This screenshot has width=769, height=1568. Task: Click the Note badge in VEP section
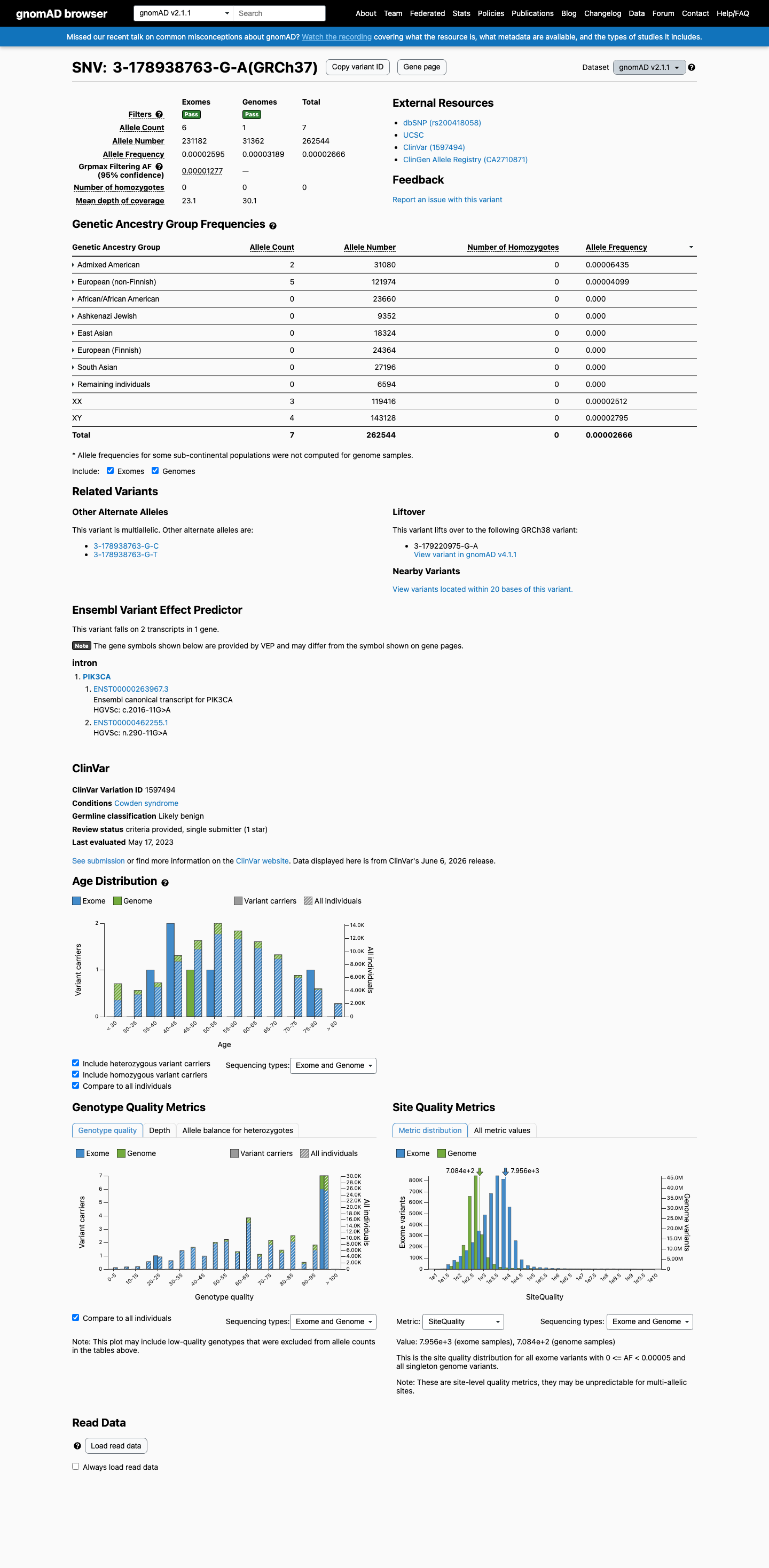pos(82,646)
